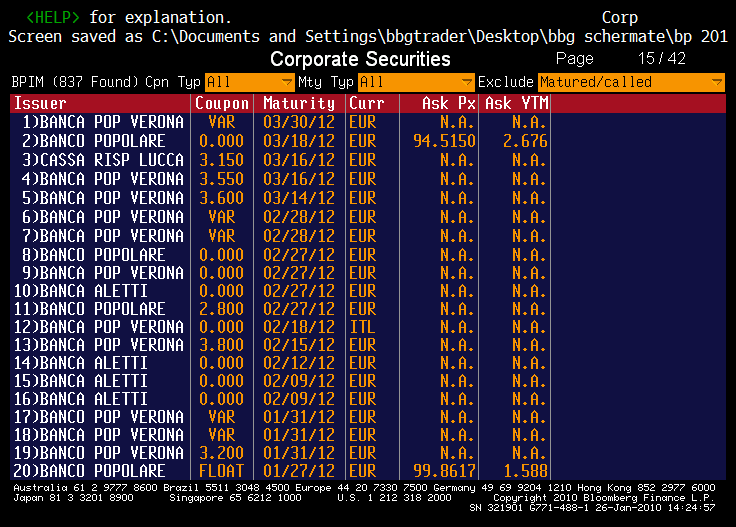Click the 94.5150 ask price value
The width and height of the screenshot is (736, 527).
(444, 141)
